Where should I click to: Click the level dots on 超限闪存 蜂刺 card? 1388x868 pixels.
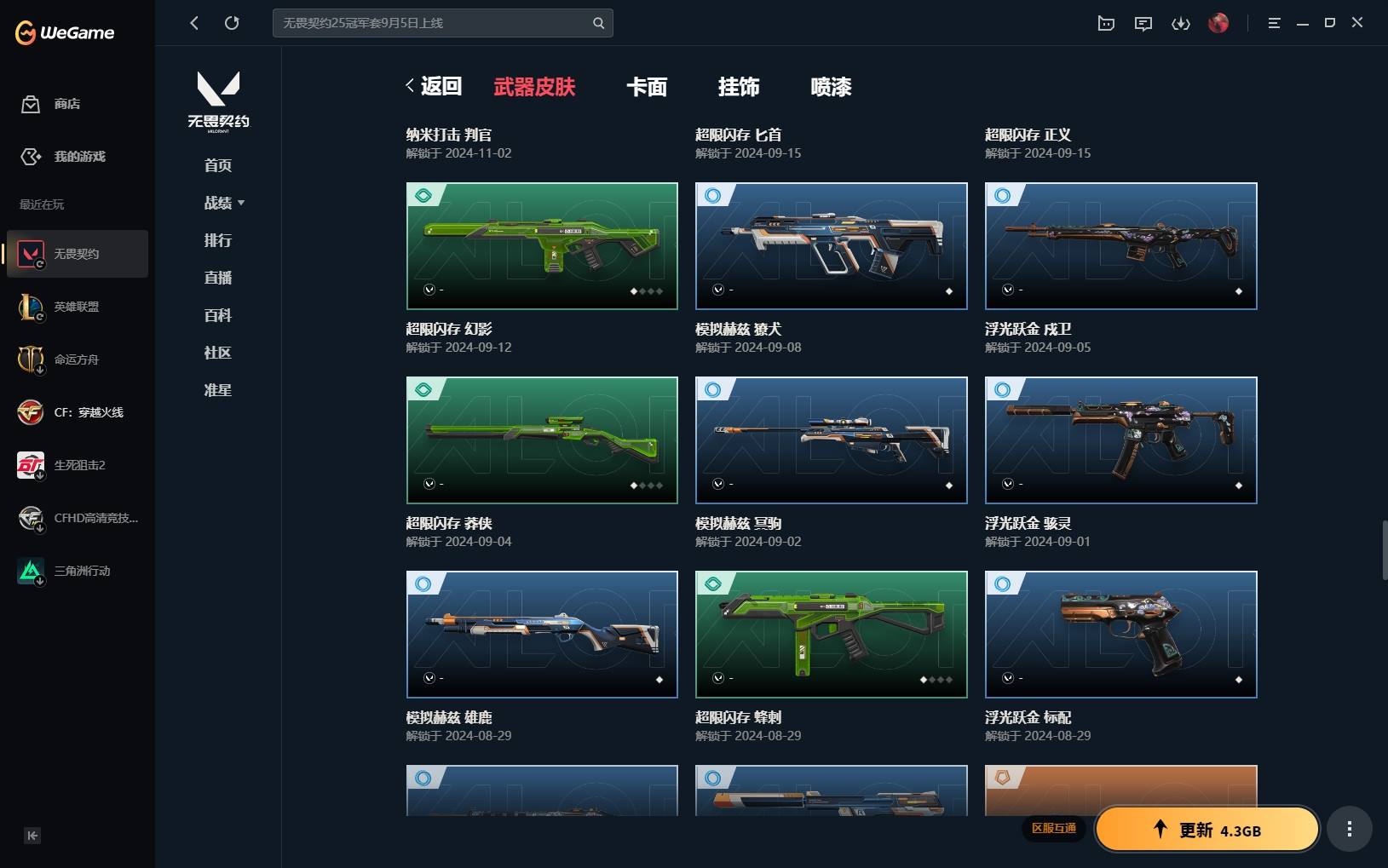click(936, 680)
